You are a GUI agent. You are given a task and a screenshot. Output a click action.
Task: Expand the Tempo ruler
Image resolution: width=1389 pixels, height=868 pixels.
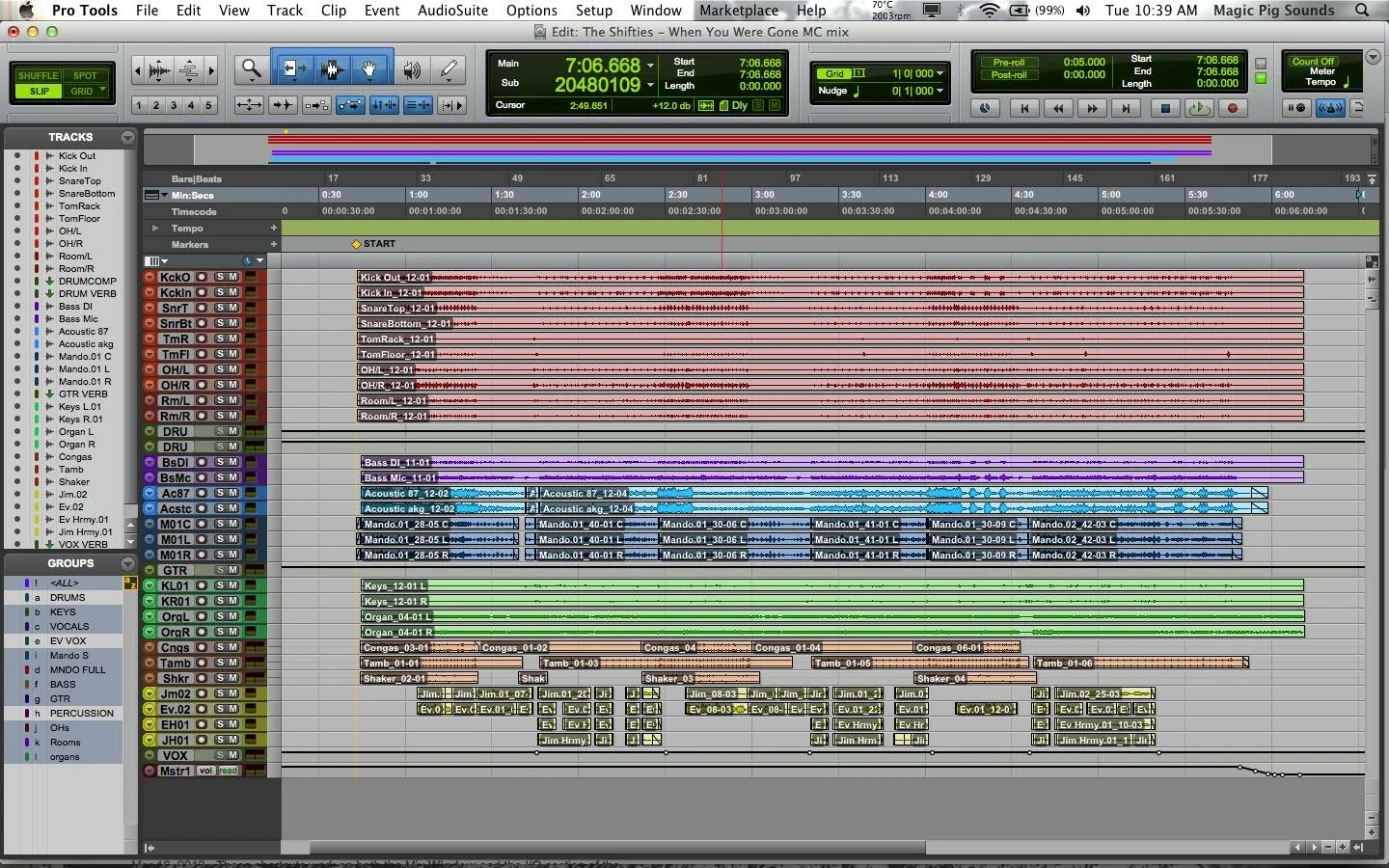[x=154, y=229]
